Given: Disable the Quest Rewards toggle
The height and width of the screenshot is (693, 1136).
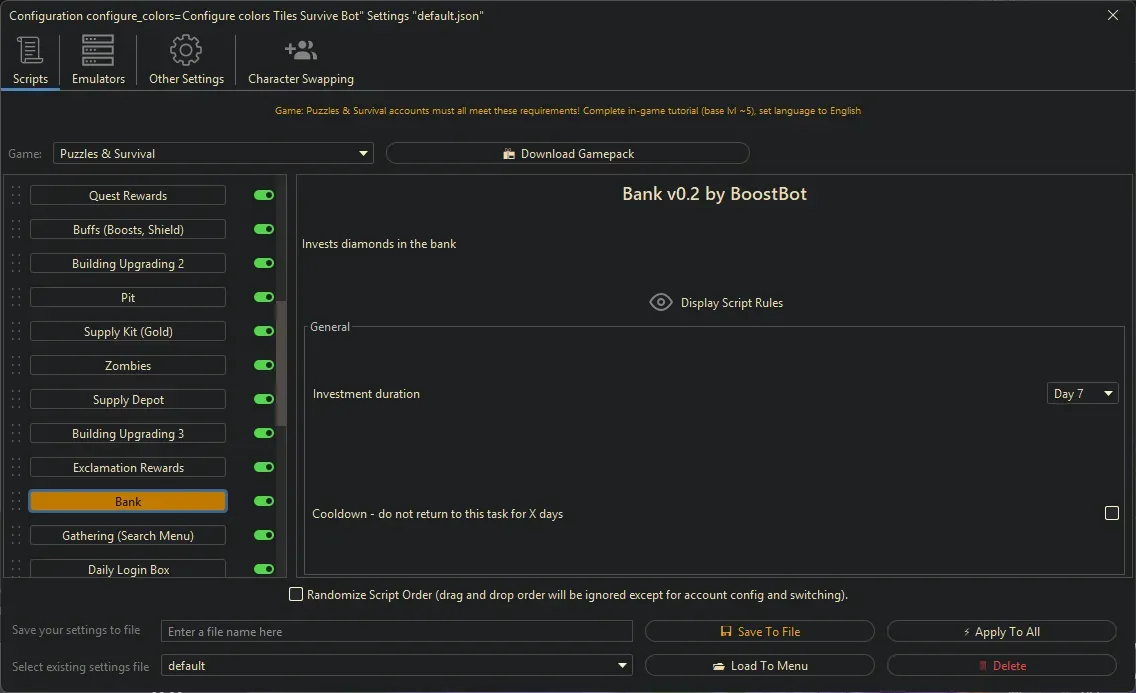Looking at the screenshot, I should click(263, 194).
